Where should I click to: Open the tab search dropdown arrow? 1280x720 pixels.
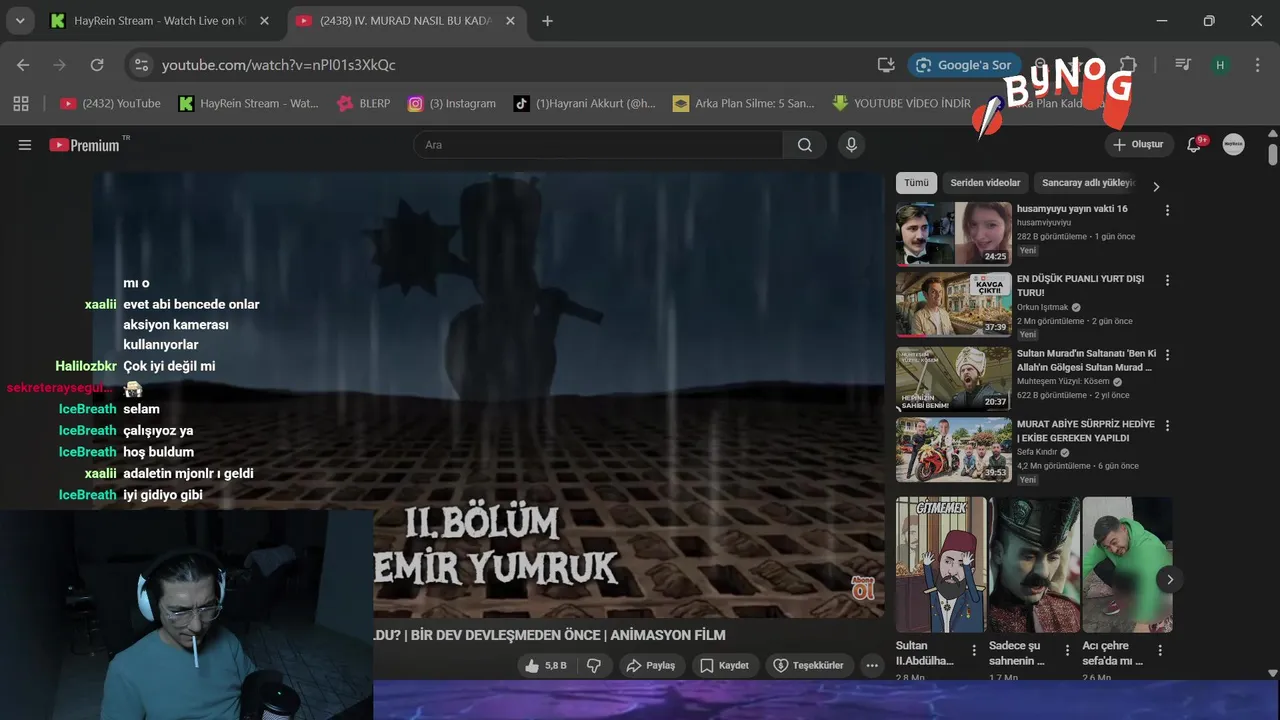(x=20, y=21)
